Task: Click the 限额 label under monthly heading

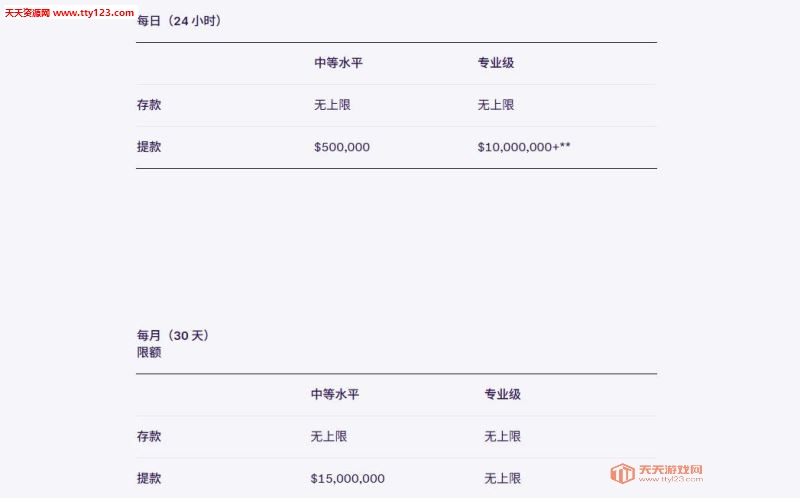Action: point(149,352)
